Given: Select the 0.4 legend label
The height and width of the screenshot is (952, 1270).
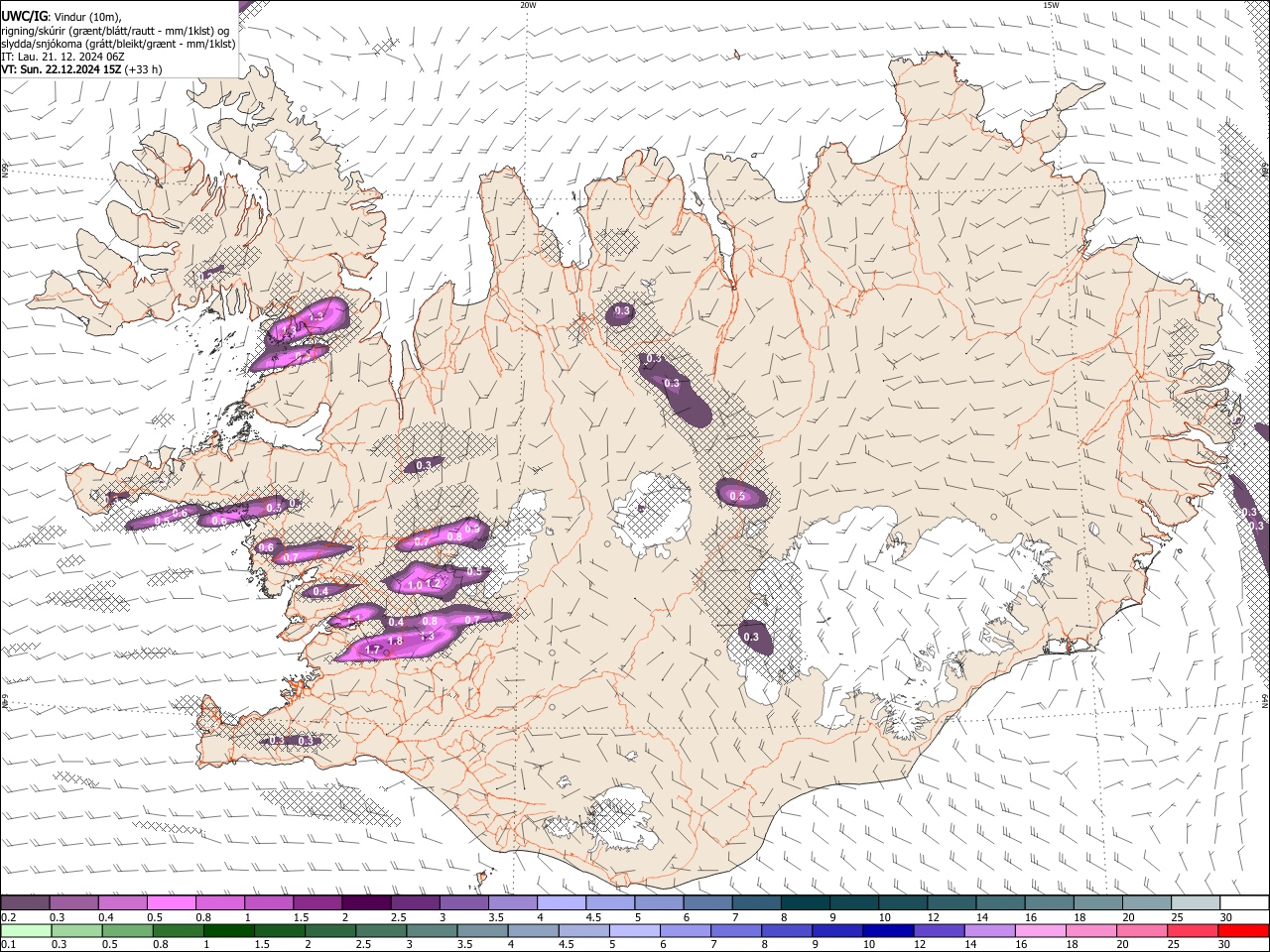Looking at the screenshot, I should 105,917.
